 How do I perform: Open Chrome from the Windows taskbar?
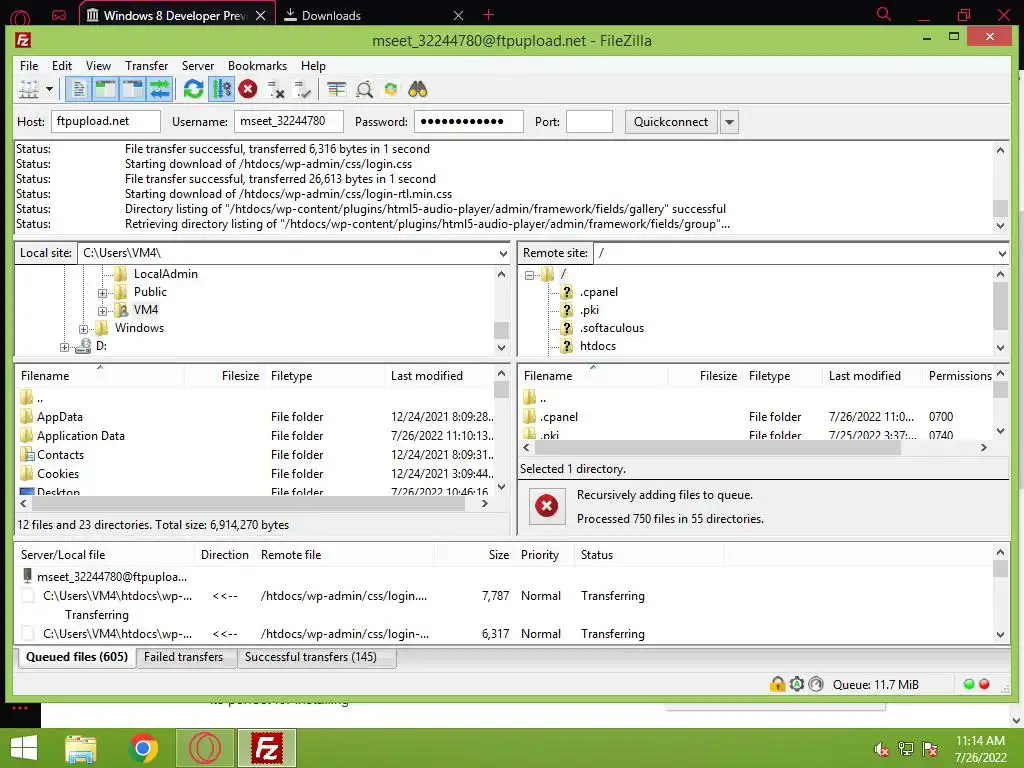(x=143, y=748)
